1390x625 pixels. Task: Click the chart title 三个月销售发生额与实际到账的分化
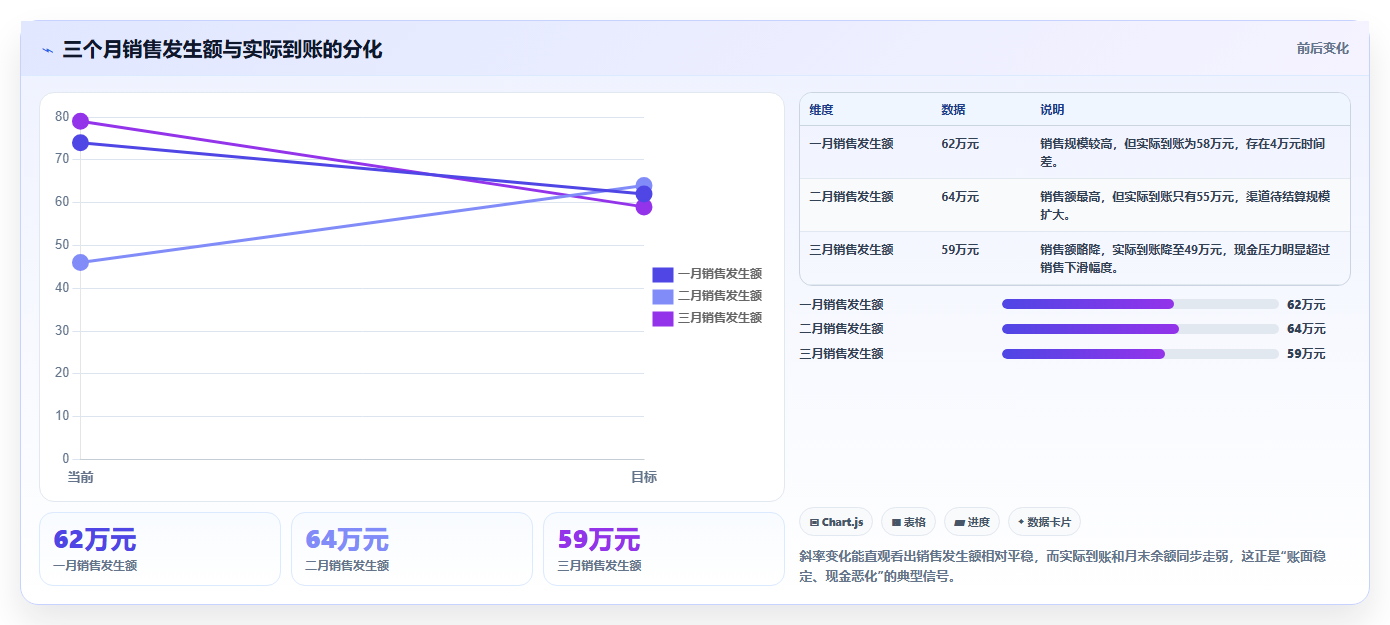tap(222, 49)
